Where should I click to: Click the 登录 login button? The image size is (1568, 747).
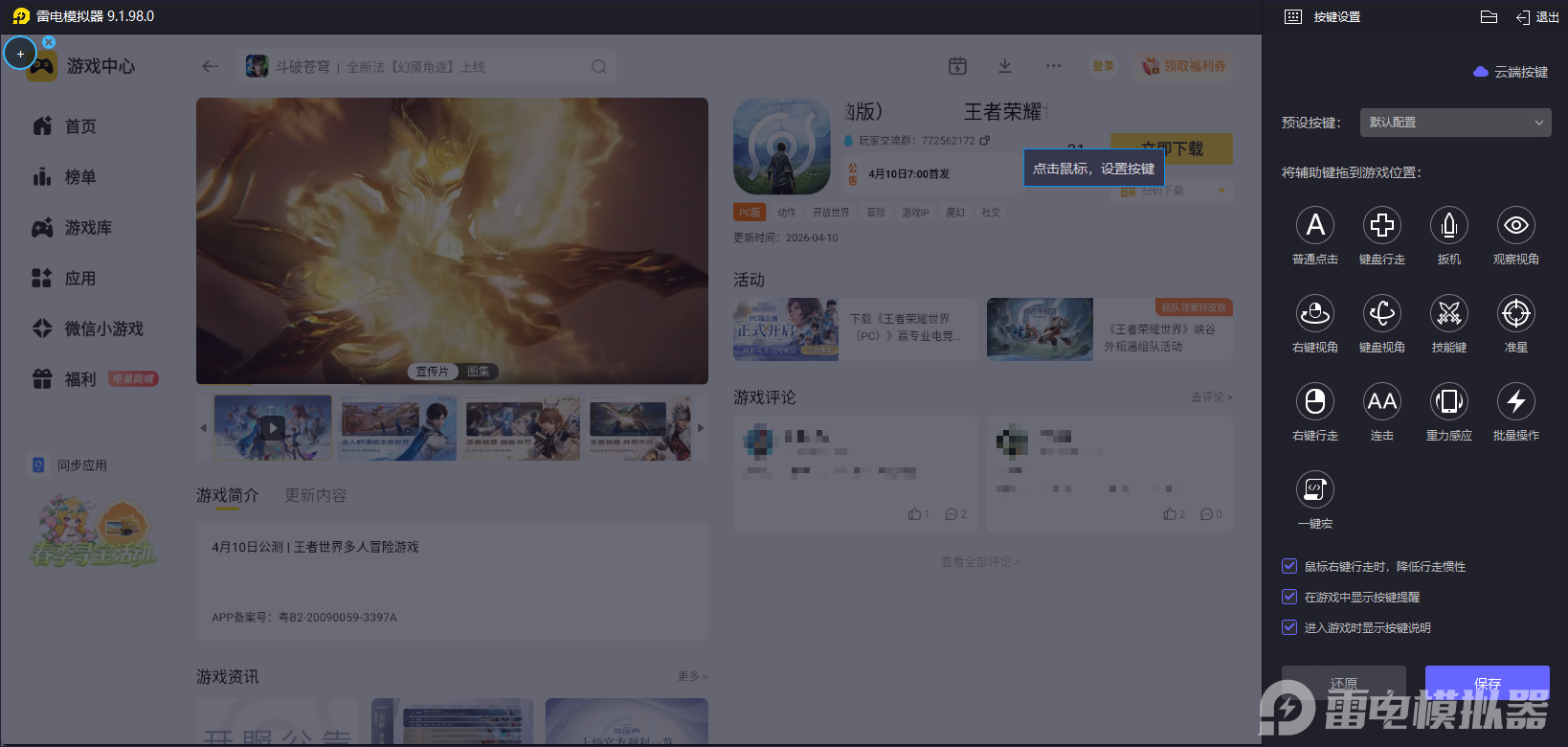(x=1104, y=66)
